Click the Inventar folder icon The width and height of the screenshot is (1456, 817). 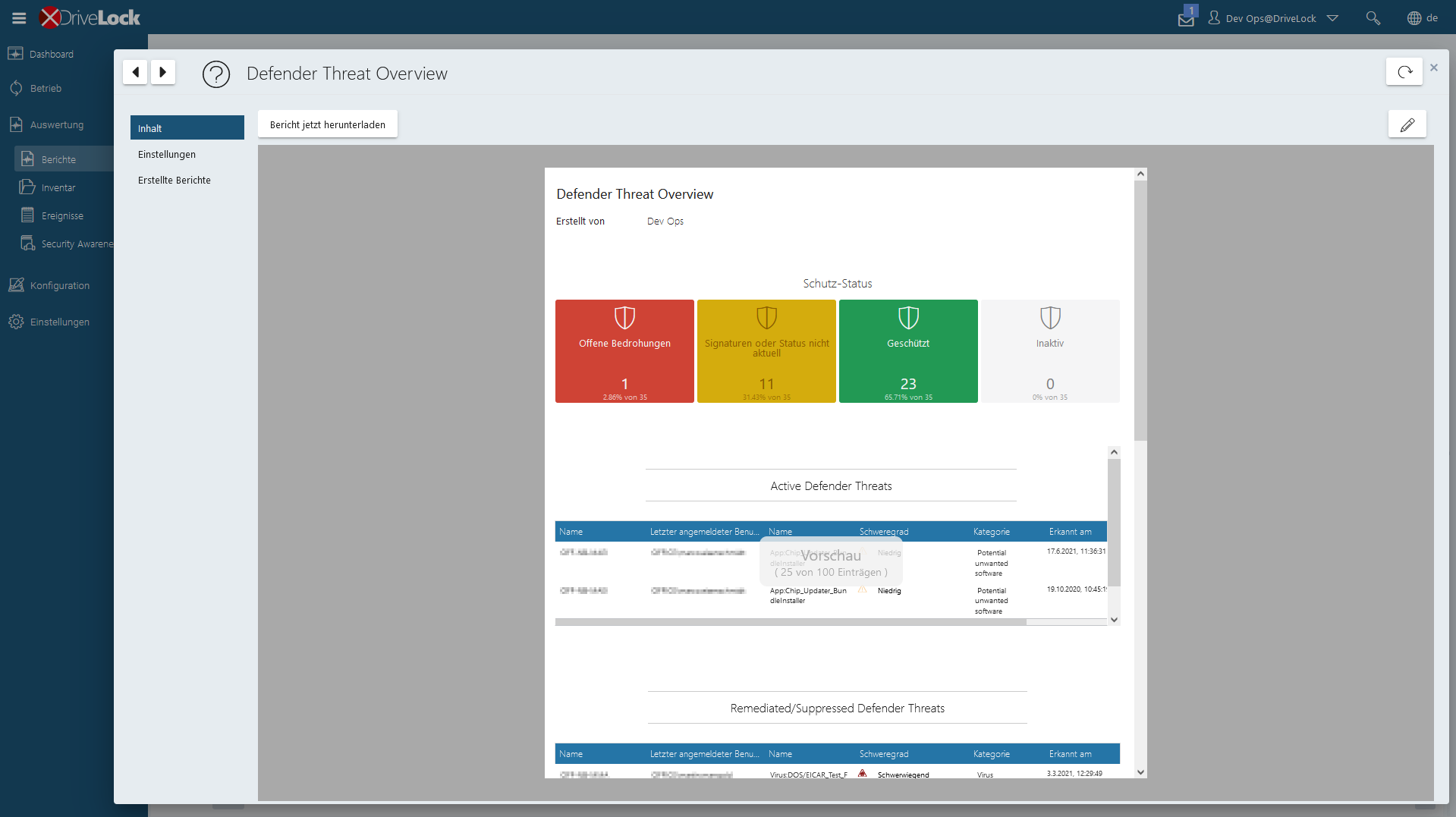point(27,187)
